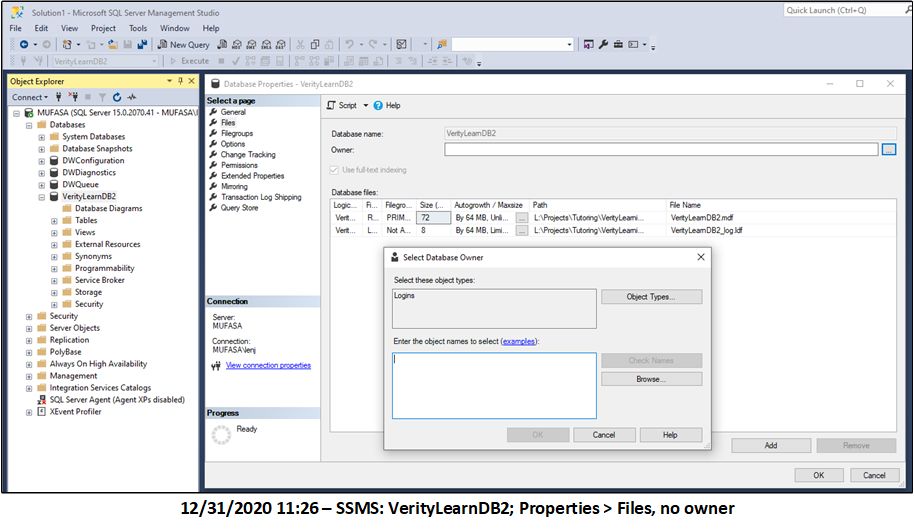Click the Browse button in owner dialog
This screenshot has height=529, width=914.
click(651, 379)
